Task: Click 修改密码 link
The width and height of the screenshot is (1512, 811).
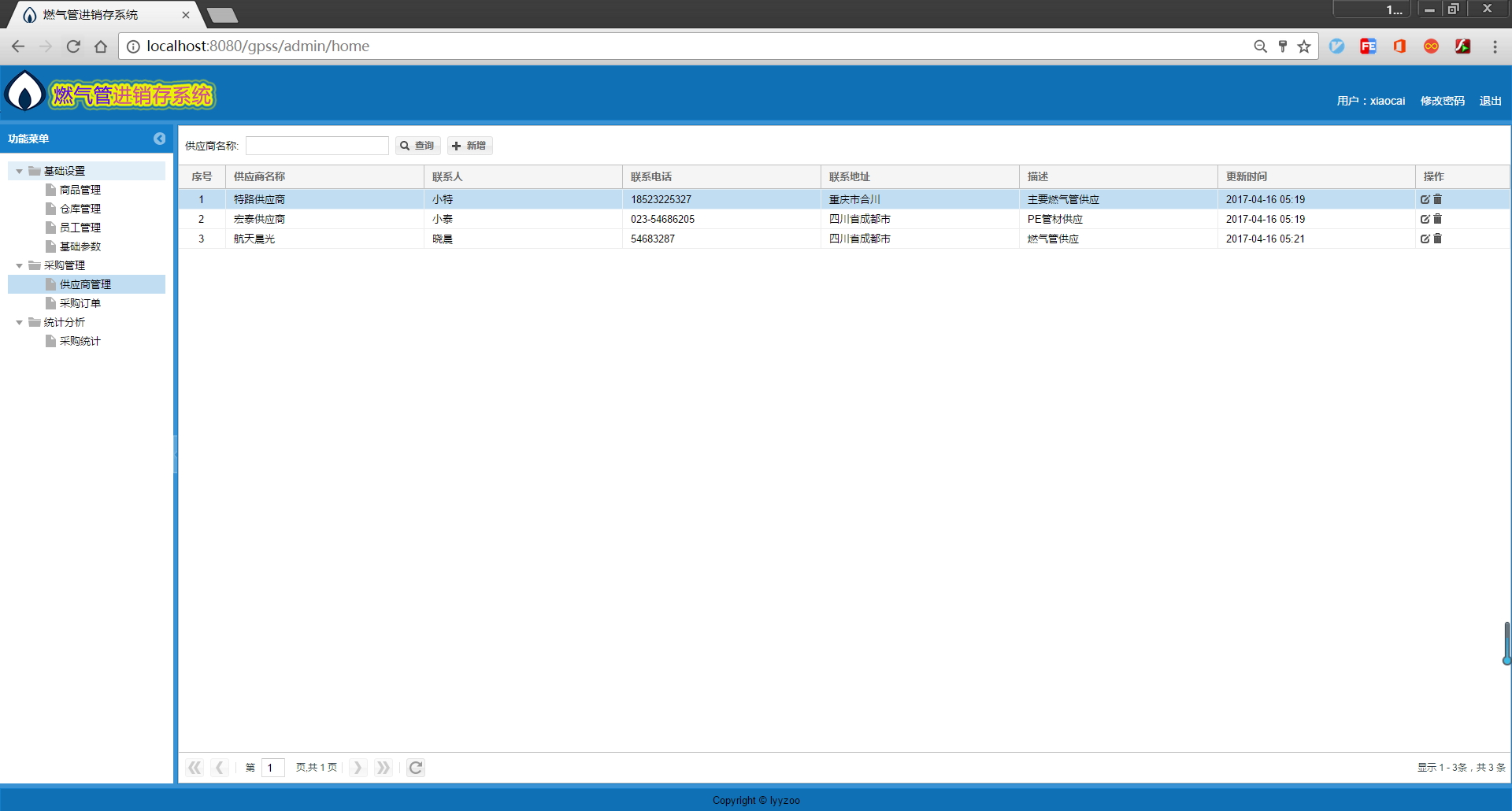Action: 1443,101
